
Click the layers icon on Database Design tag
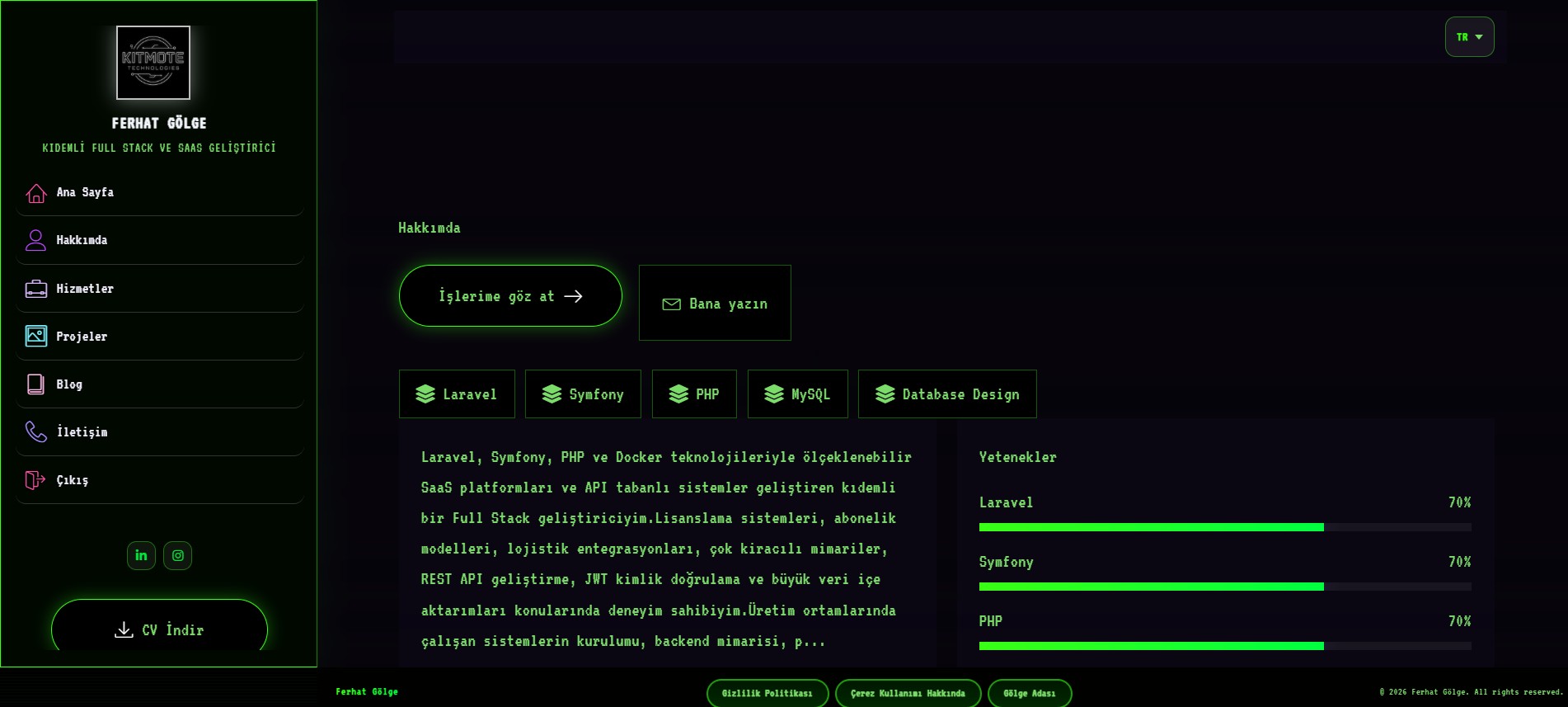click(885, 394)
